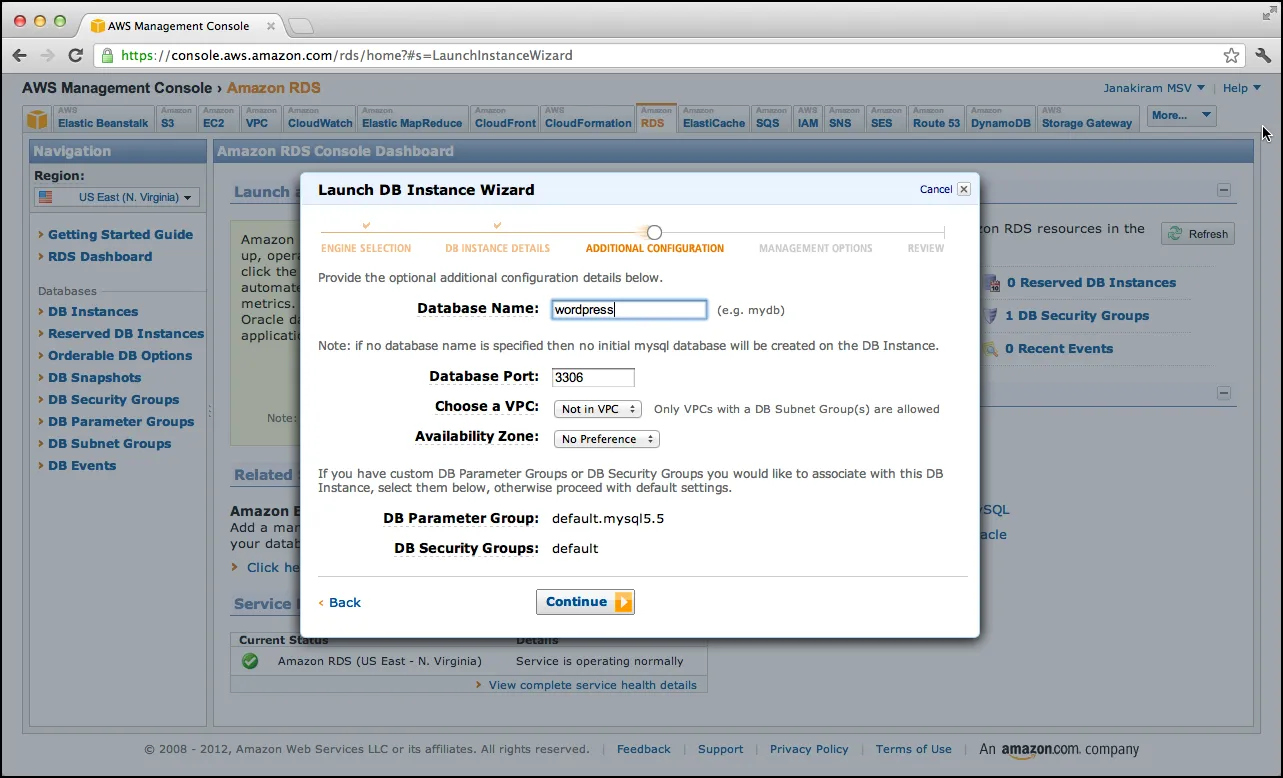Open the DynamoDB service tab
This screenshot has width=1283, height=778.
1001,118
